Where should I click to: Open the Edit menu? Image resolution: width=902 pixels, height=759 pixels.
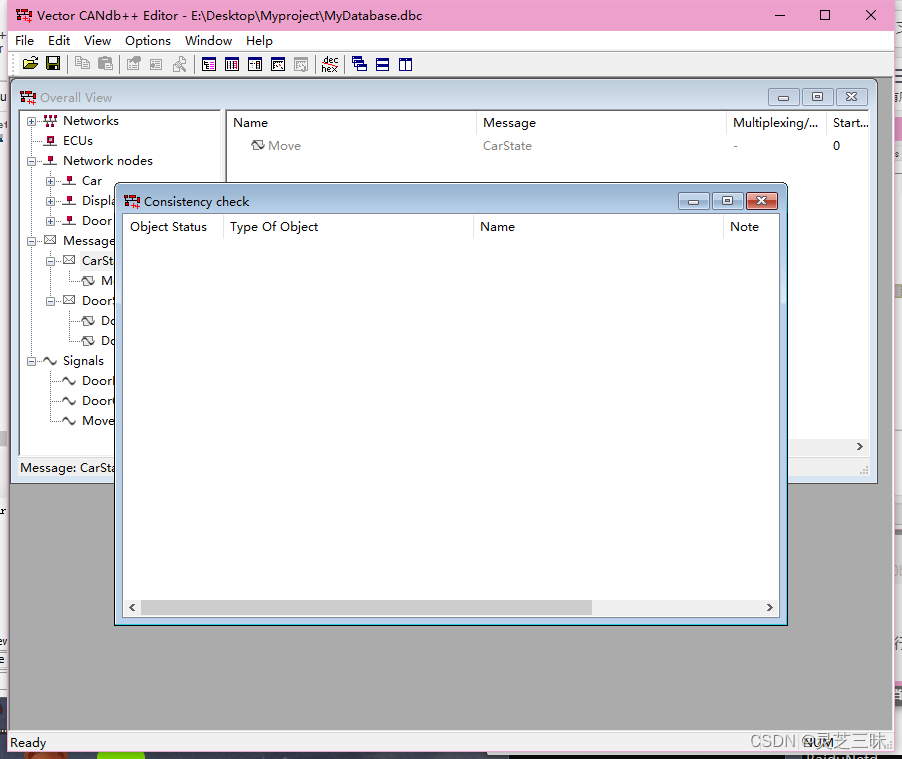coord(59,41)
